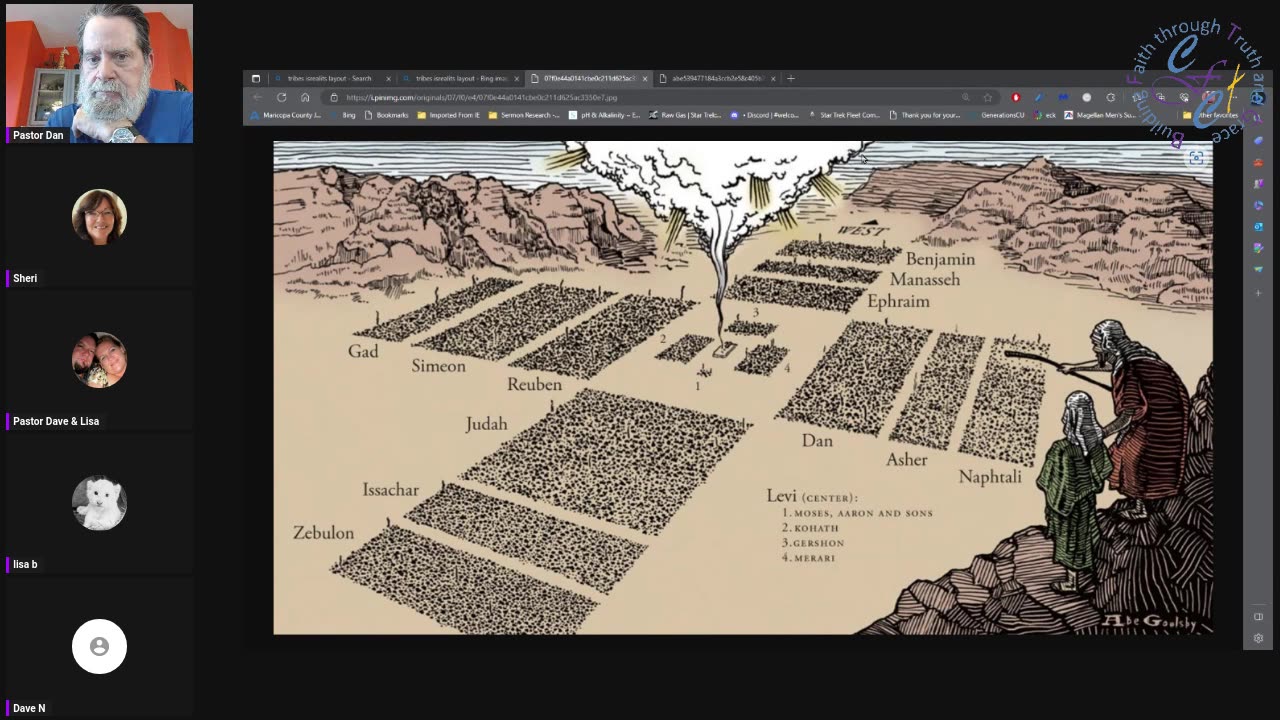
Task: Select Dave N's default avatar
Action: coord(99,646)
